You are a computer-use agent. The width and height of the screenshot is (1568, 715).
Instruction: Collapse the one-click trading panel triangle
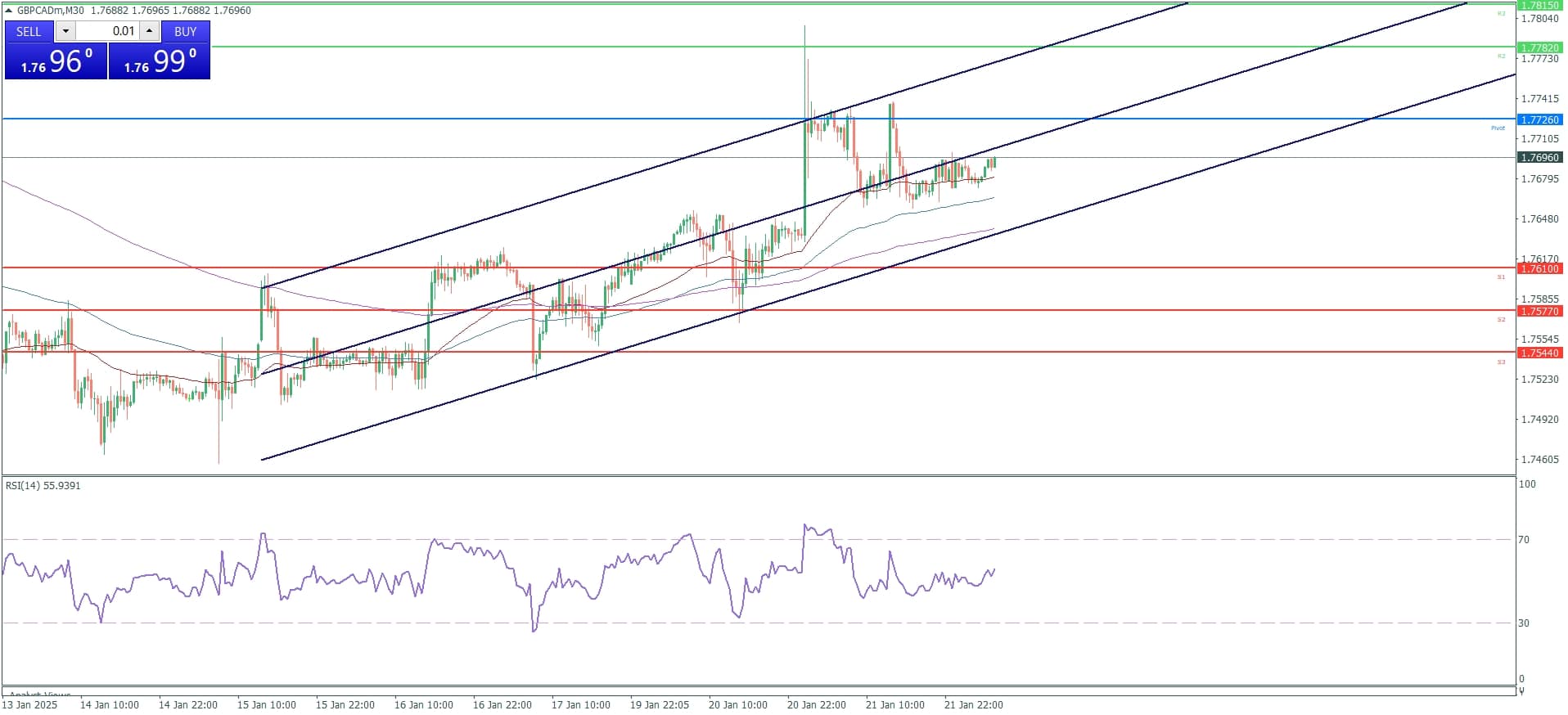9,11
